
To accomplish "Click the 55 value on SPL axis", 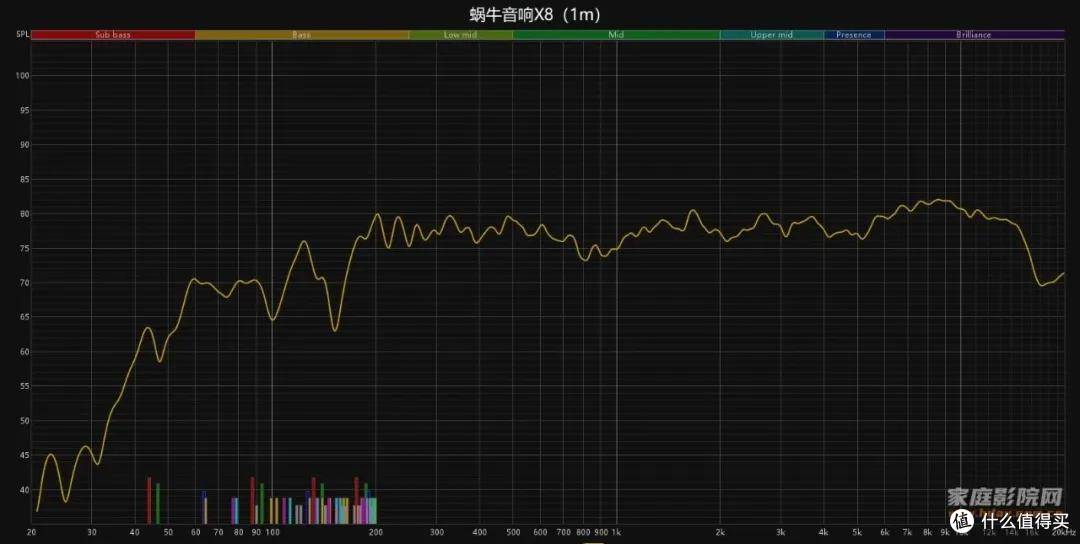I will point(25,386).
